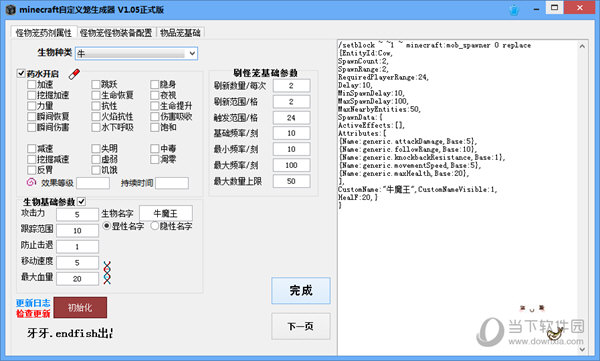Click the 最大数量上限 input field
Screen dimensions: 600x361
coord(292,181)
